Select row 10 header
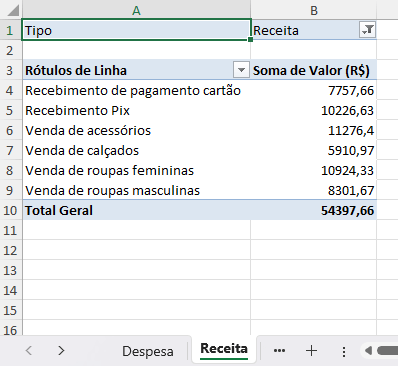 click(x=10, y=210)
